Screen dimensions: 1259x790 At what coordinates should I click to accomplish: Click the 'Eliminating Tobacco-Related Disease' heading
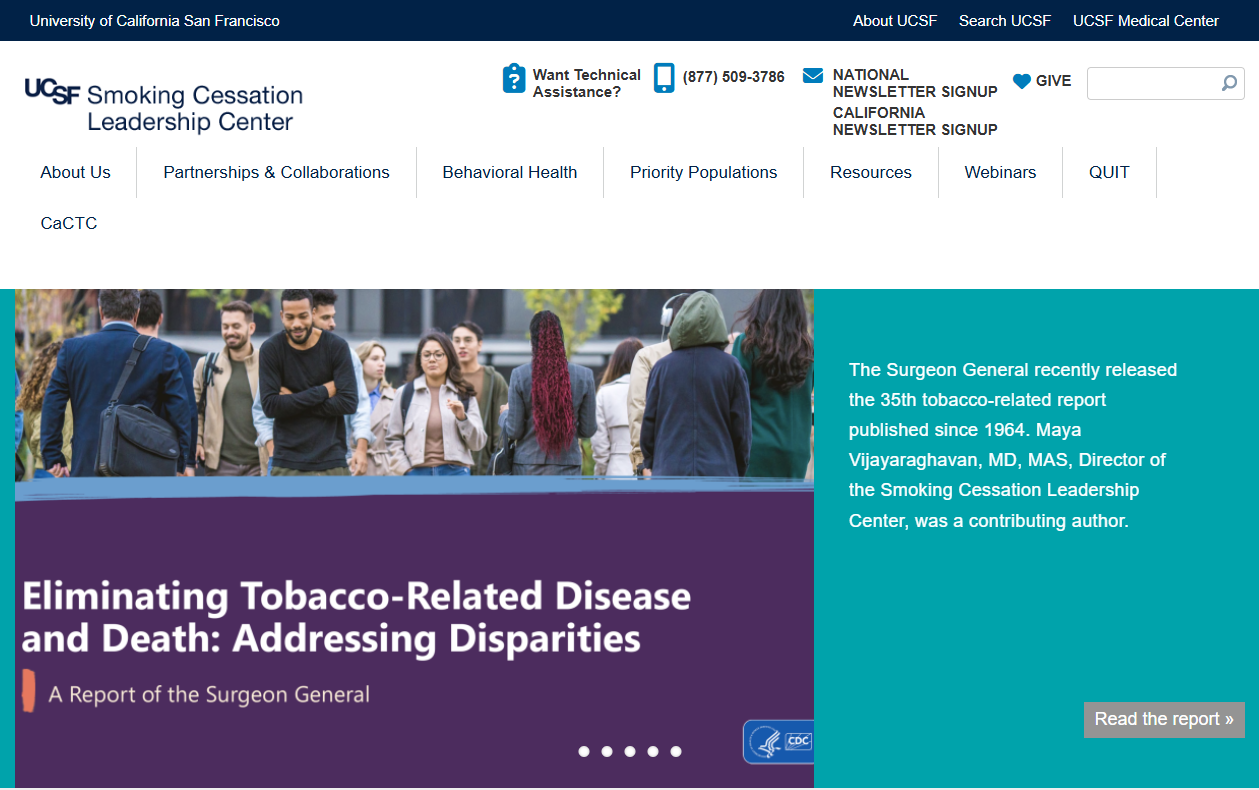(x=356, y=617)
